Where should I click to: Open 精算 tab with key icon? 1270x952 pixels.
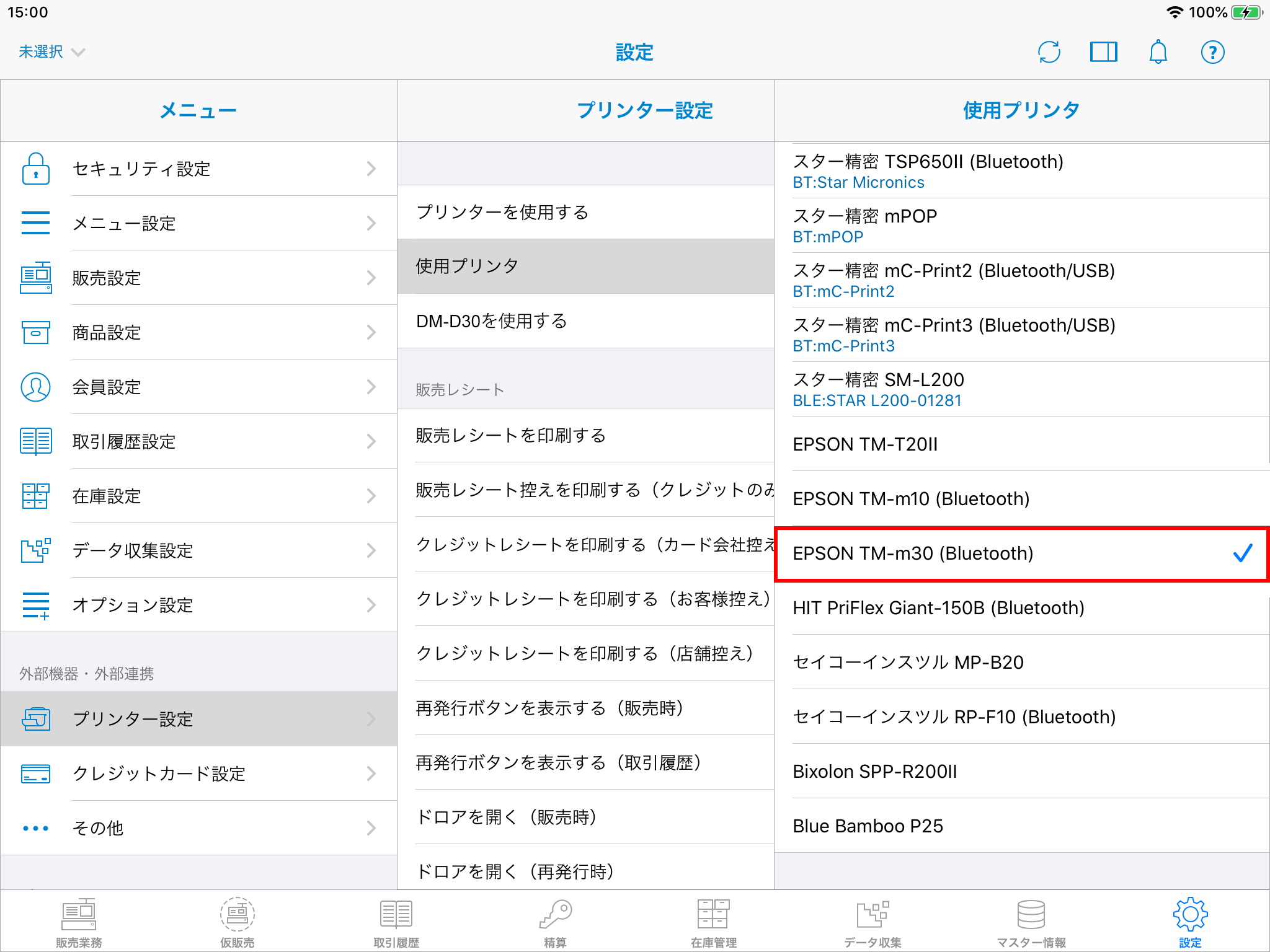[x=555, y=923]
